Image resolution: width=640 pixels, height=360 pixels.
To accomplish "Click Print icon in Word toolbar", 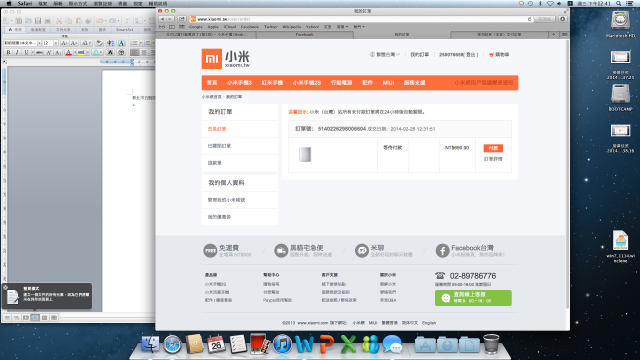I will point(48,20).
